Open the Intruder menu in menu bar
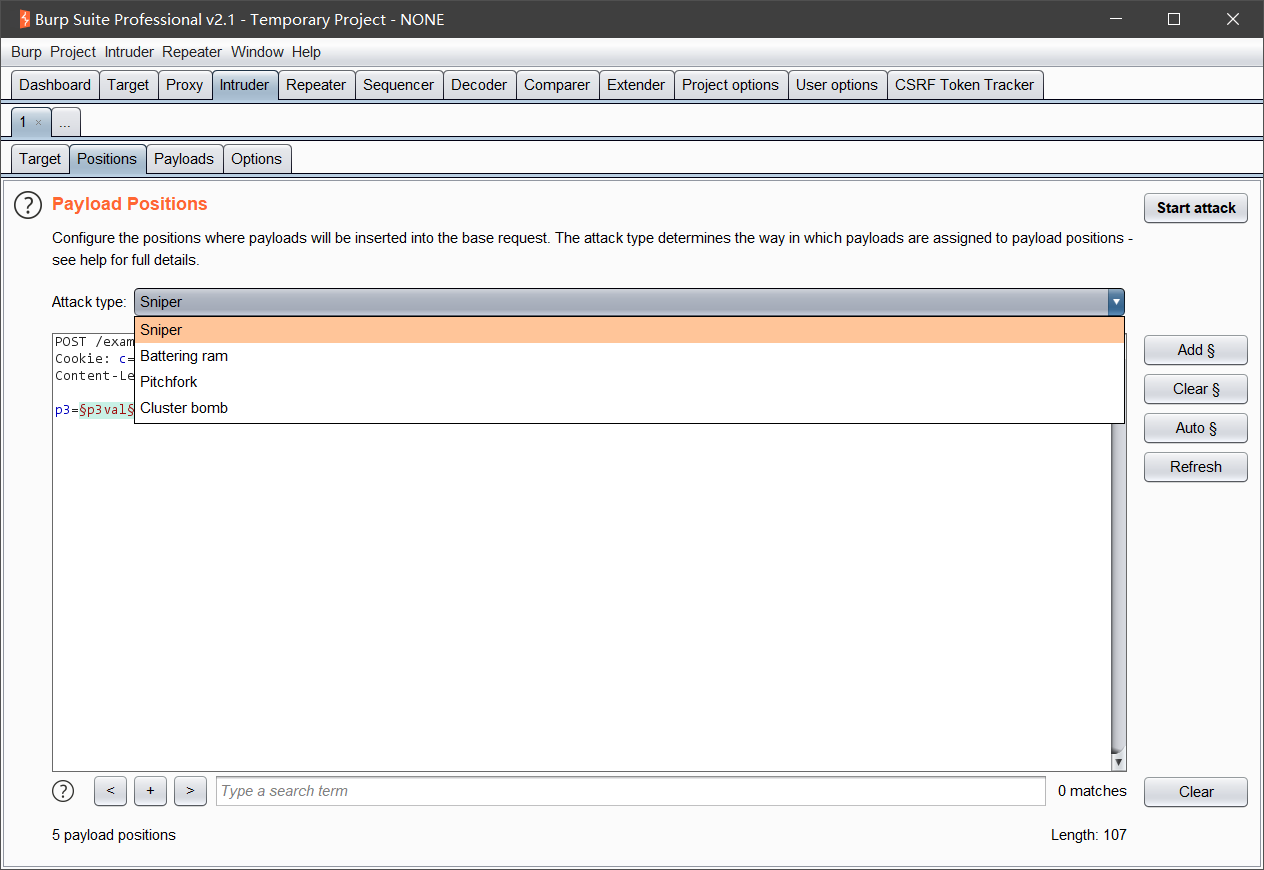Image resolution: width=1264 pixels, height=870 pixels. point(129,52)
